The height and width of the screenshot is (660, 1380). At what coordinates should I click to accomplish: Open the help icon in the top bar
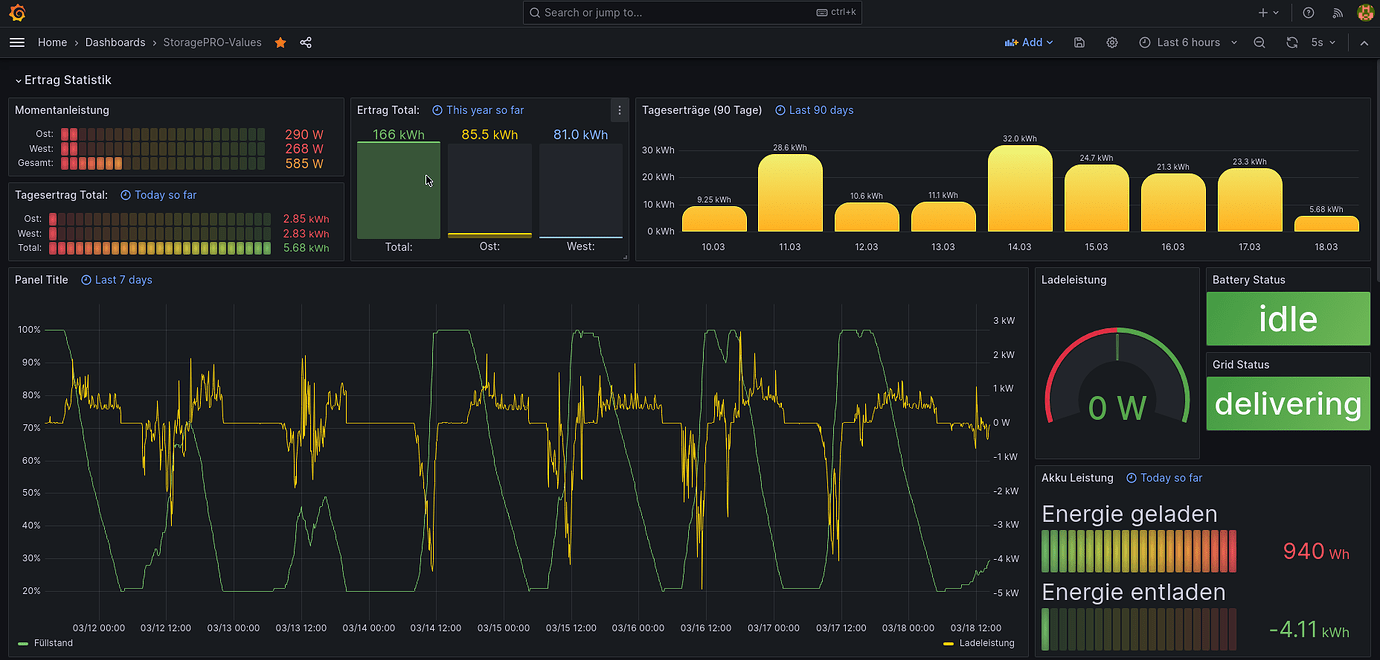coord(1308,12)
